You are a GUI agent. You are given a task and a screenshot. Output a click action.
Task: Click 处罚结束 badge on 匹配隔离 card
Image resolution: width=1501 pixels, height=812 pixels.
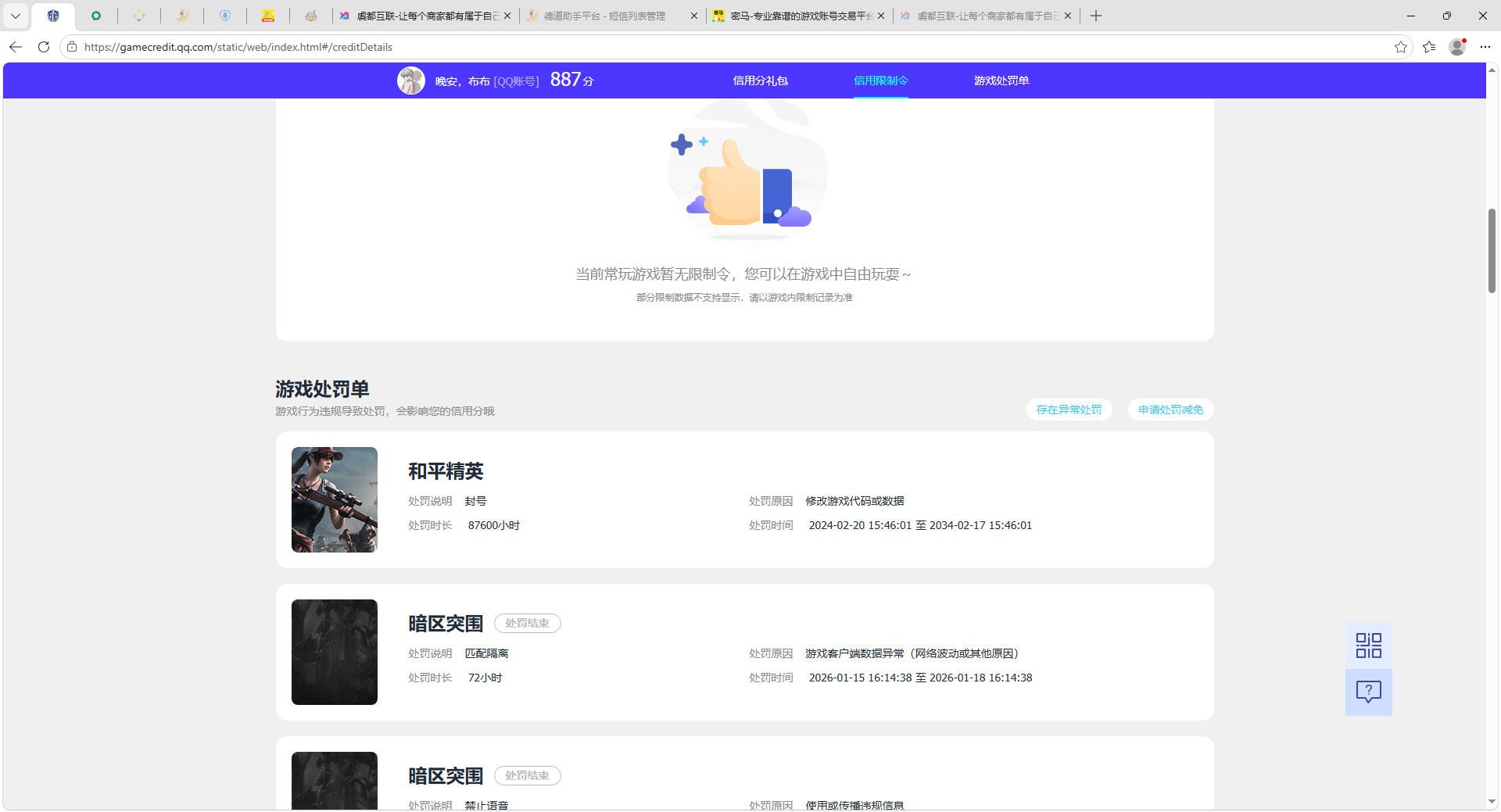527,623
